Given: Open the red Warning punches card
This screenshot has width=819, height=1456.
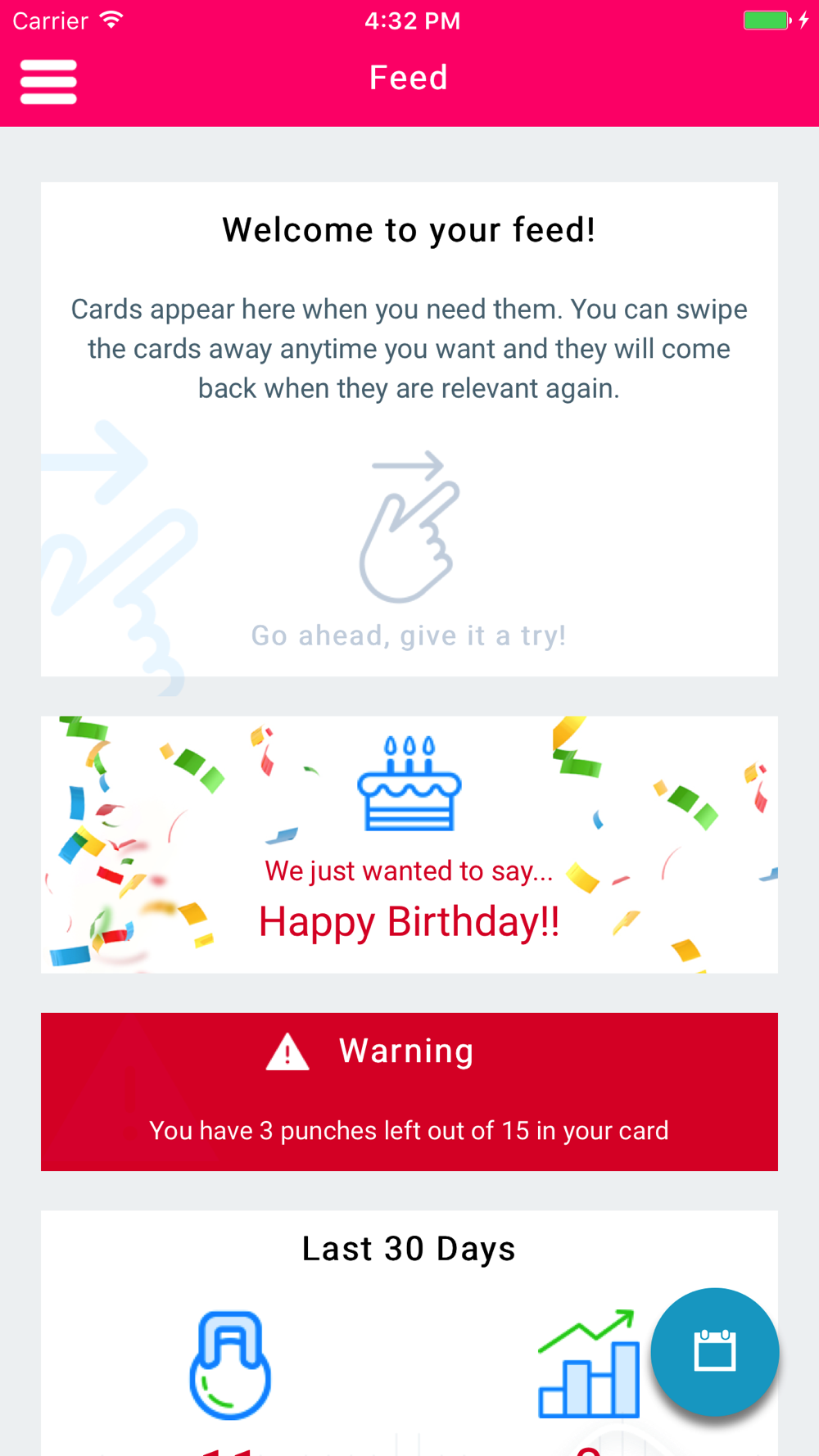Looking at the screenshot, I should pyautogui.click(x=409, y=1092).
